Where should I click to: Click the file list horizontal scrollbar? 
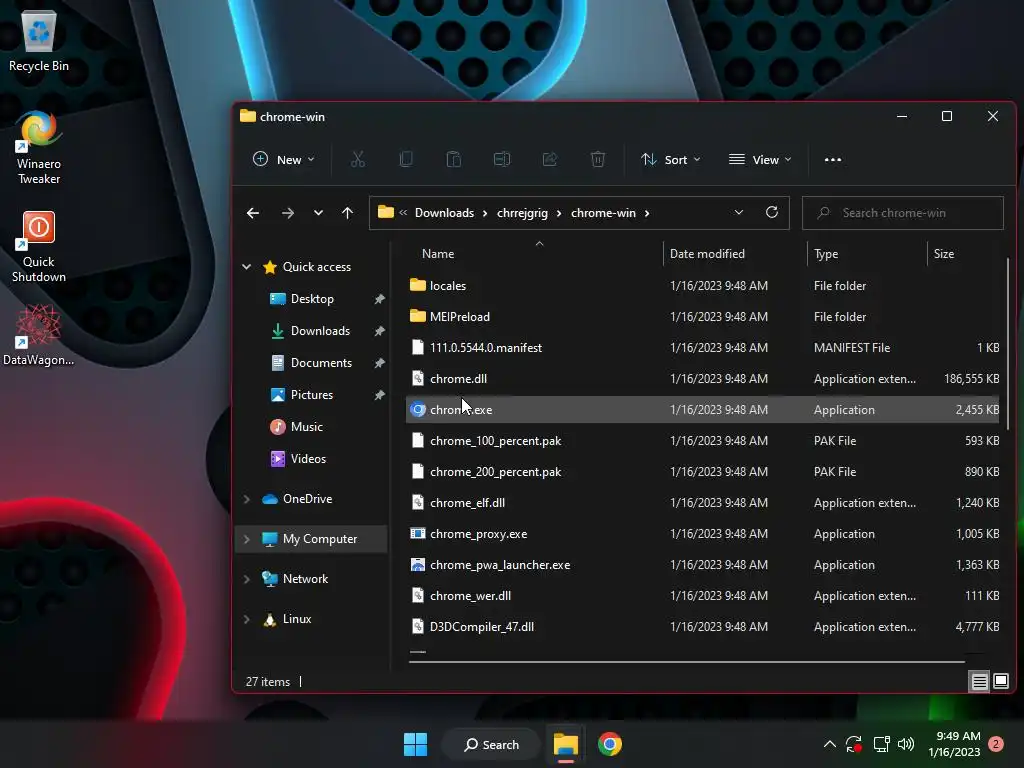click(x=686, y=662)
